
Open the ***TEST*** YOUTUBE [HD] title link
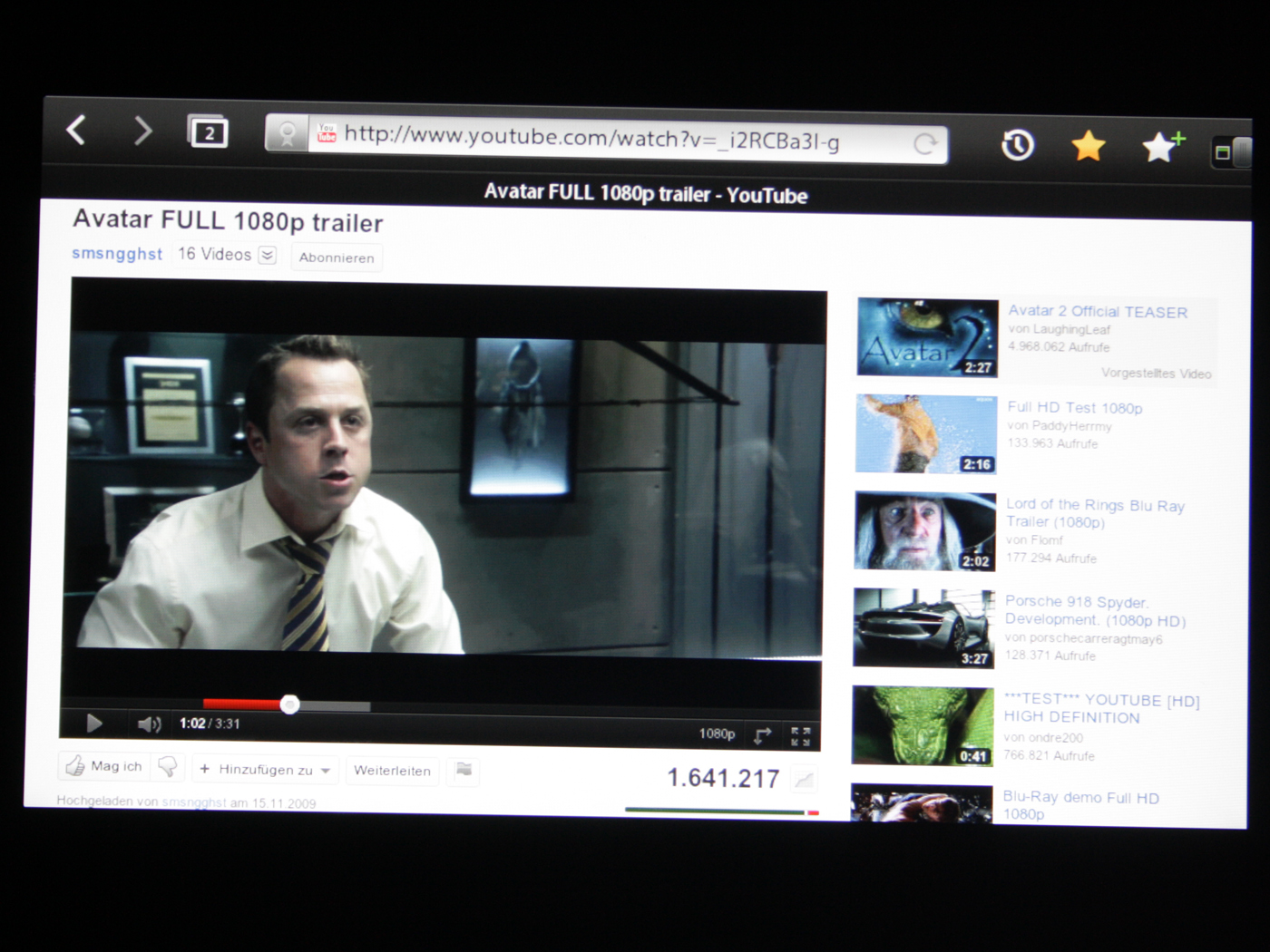1101,708
